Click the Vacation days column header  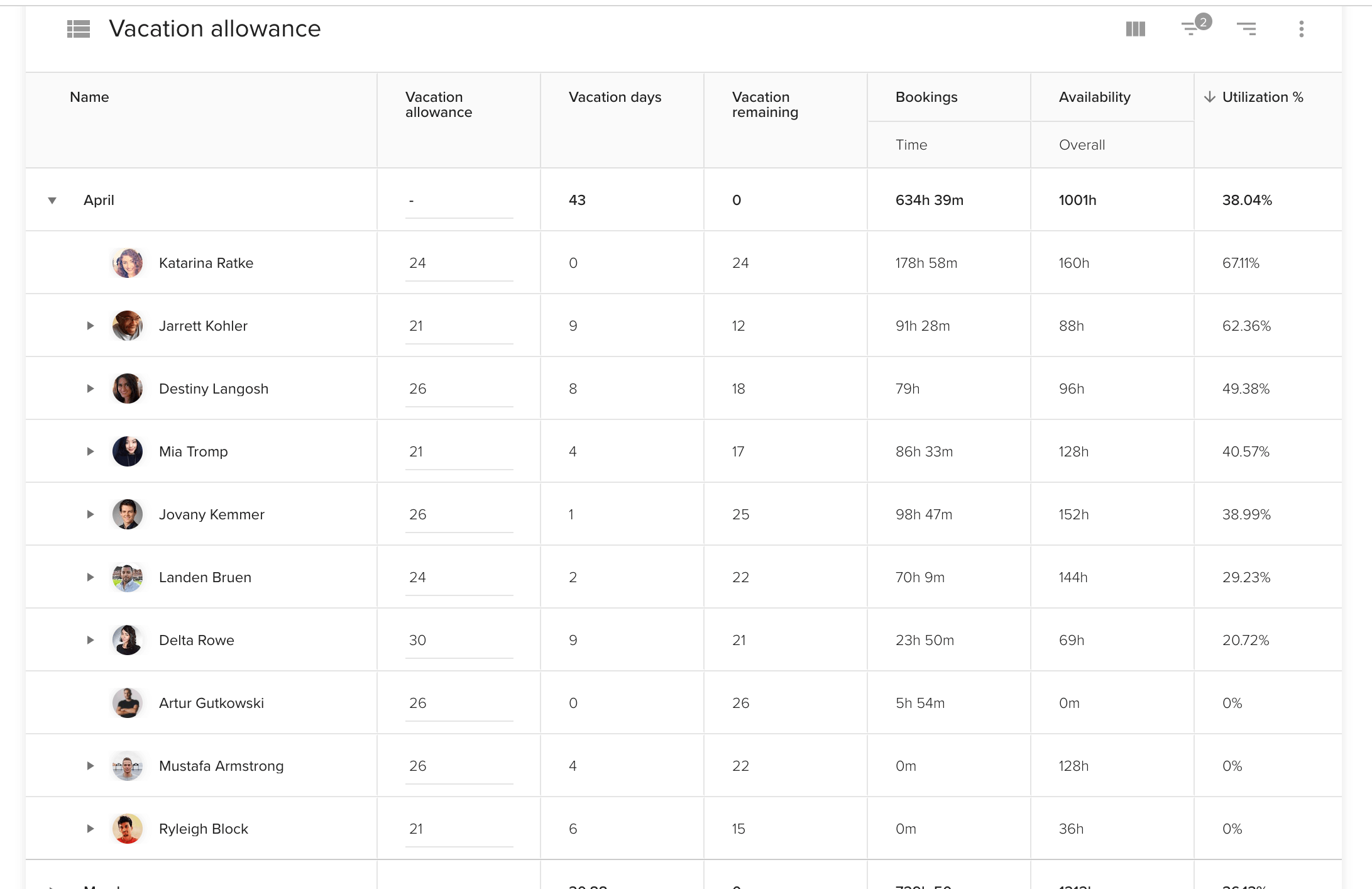point(615,97)
